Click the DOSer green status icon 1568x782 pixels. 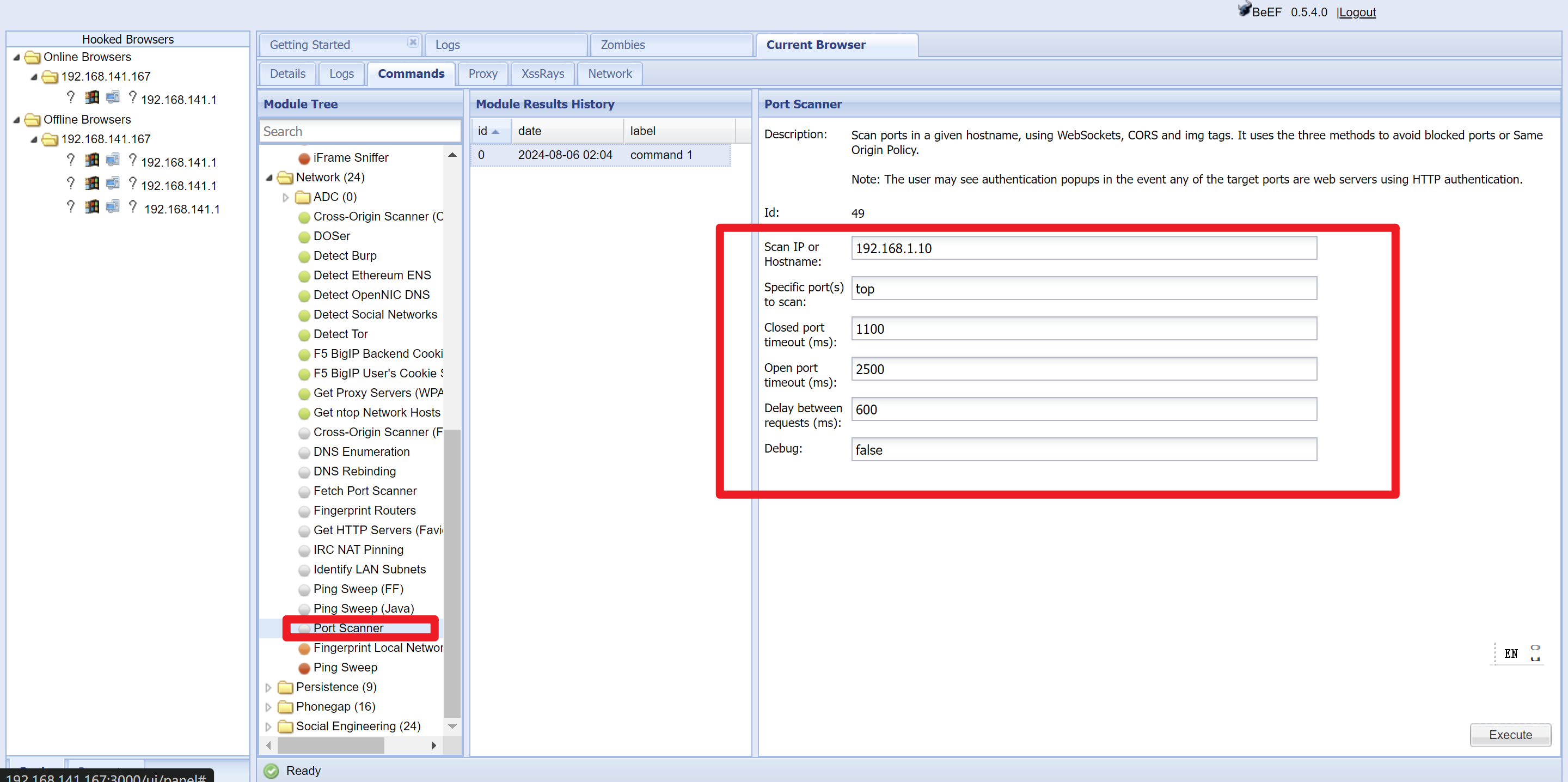tap(304, 237)
